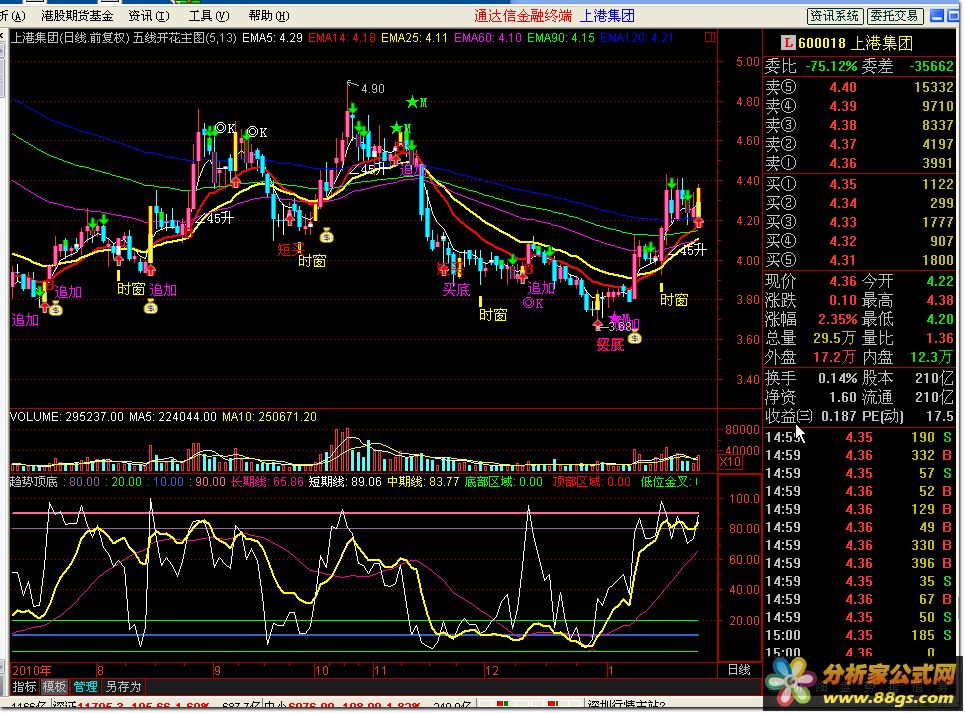Image resolution: width=965 pixels, height=713 pixels.
Task: Select the 管理 tab
Action: click(x=85, y=687)
